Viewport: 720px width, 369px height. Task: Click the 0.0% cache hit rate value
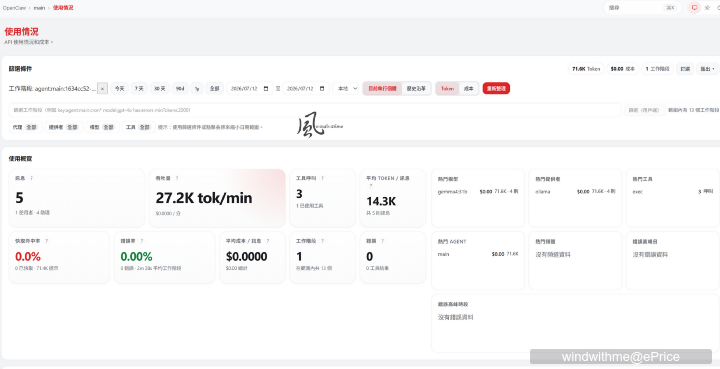[x=28, y=256]
